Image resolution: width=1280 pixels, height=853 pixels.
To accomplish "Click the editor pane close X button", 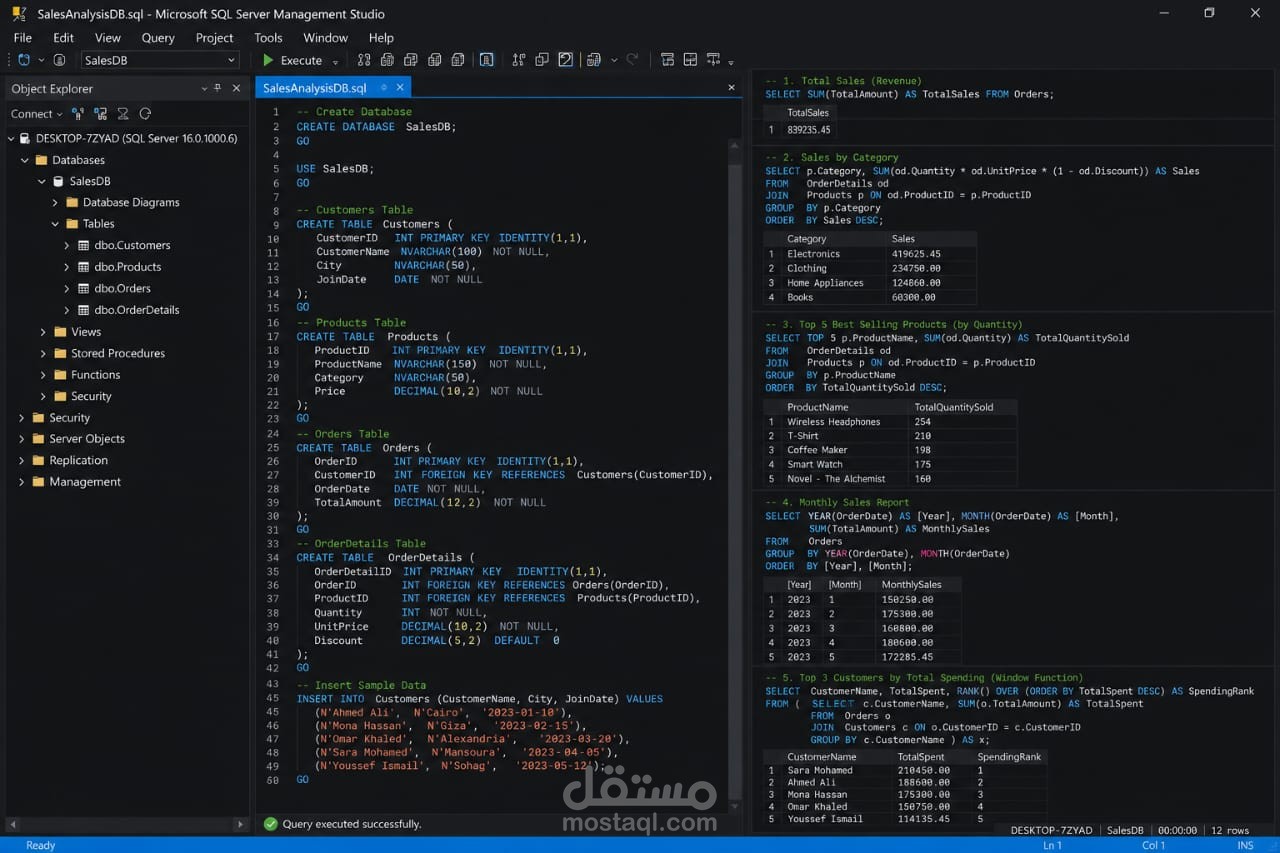I will tap(731, 88).
